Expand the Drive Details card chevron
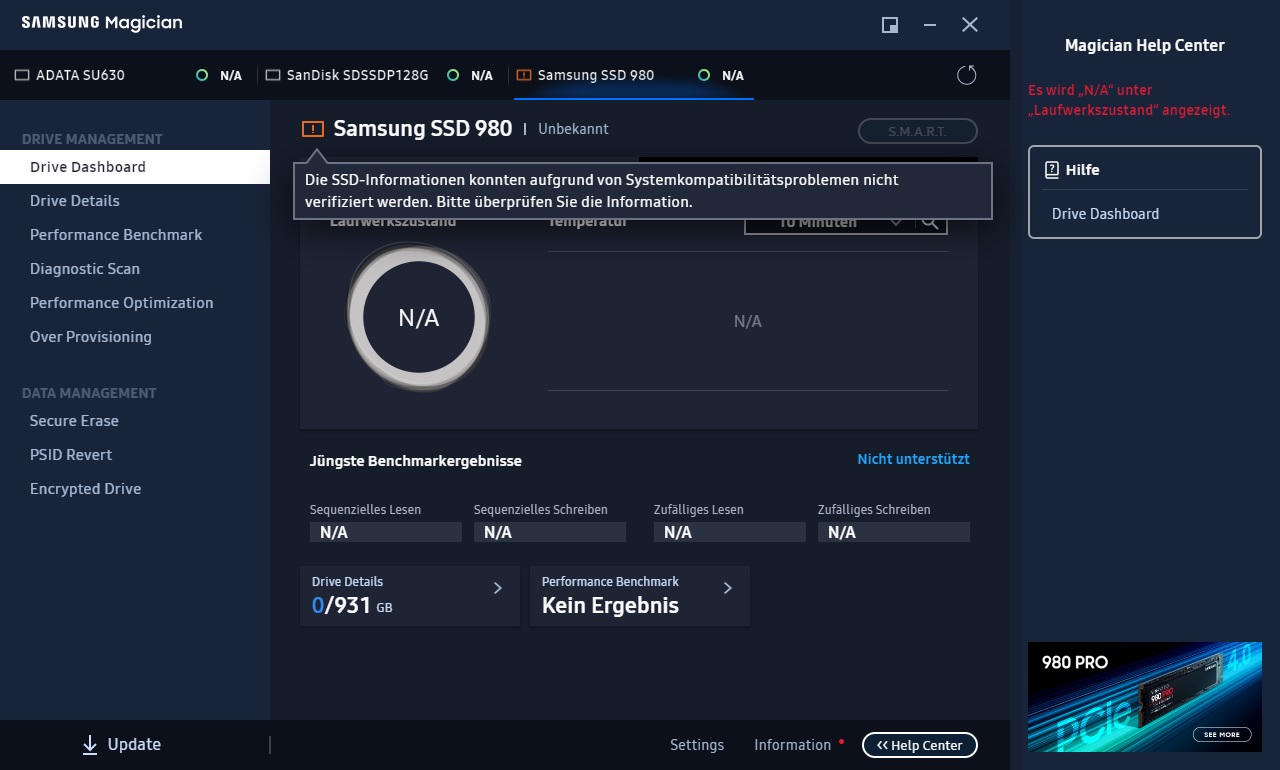 [x=498, y=588]
